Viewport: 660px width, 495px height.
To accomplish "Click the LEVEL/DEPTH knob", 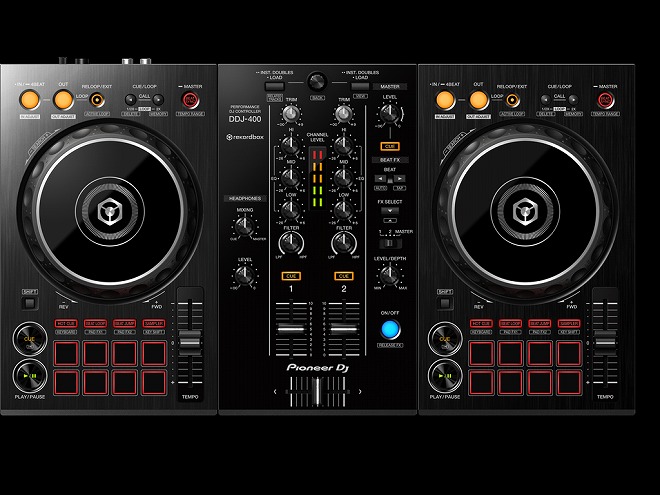I will pos(390,276).
